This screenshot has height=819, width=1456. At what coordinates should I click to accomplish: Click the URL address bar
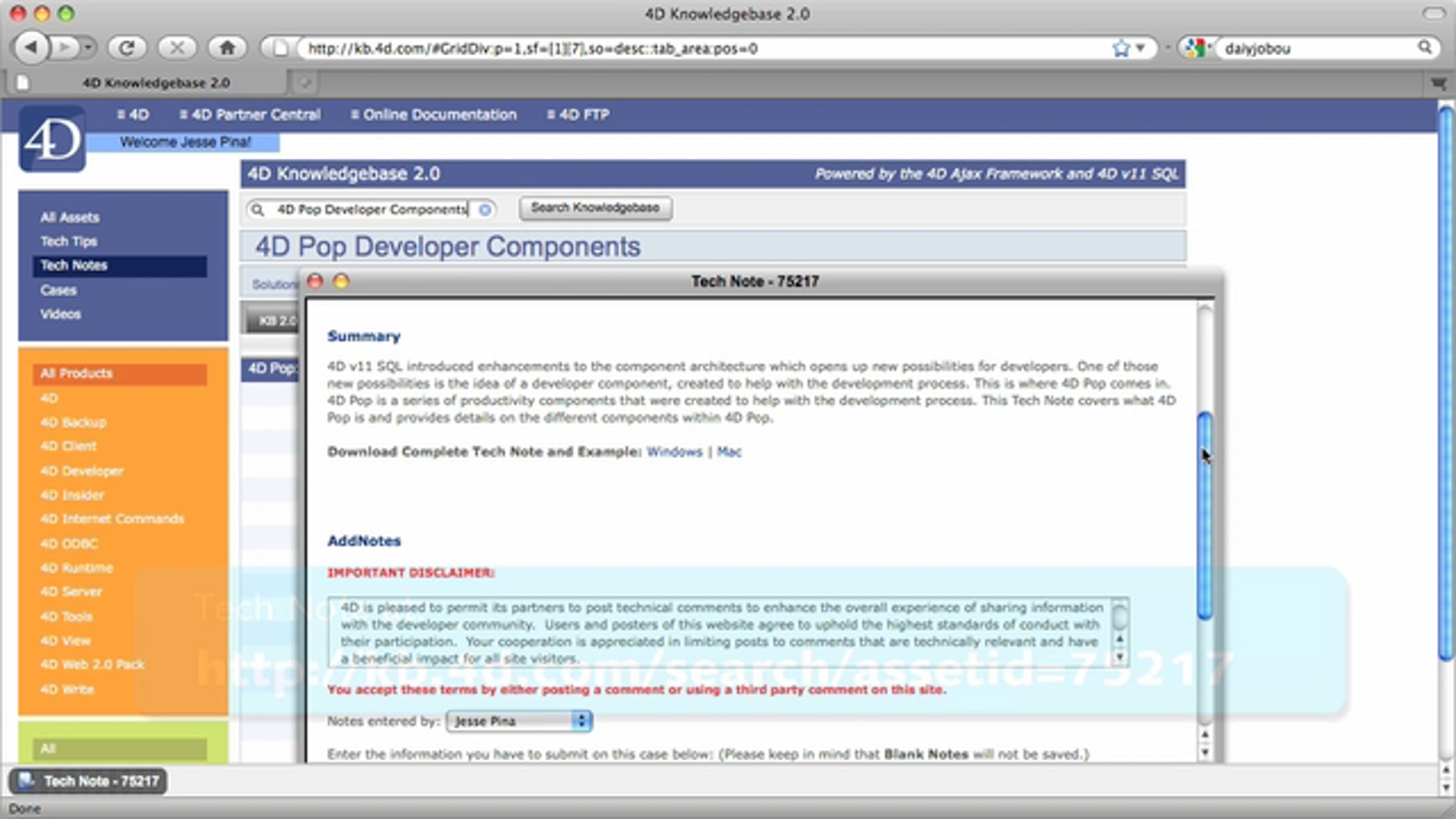point(704,48)
